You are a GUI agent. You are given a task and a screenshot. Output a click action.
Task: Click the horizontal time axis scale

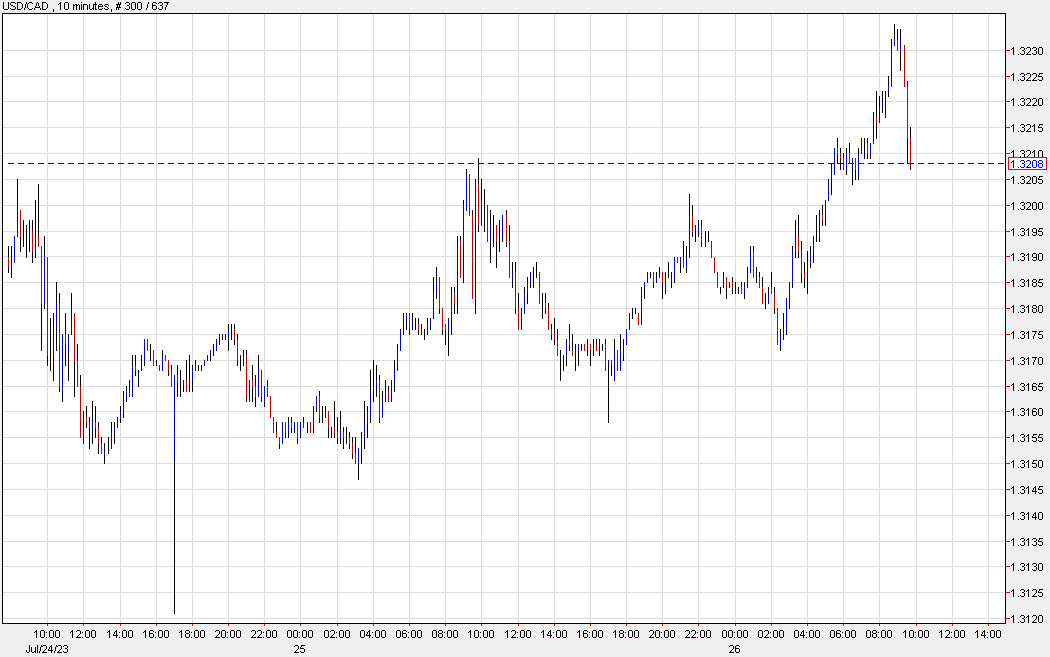[500, 633]
